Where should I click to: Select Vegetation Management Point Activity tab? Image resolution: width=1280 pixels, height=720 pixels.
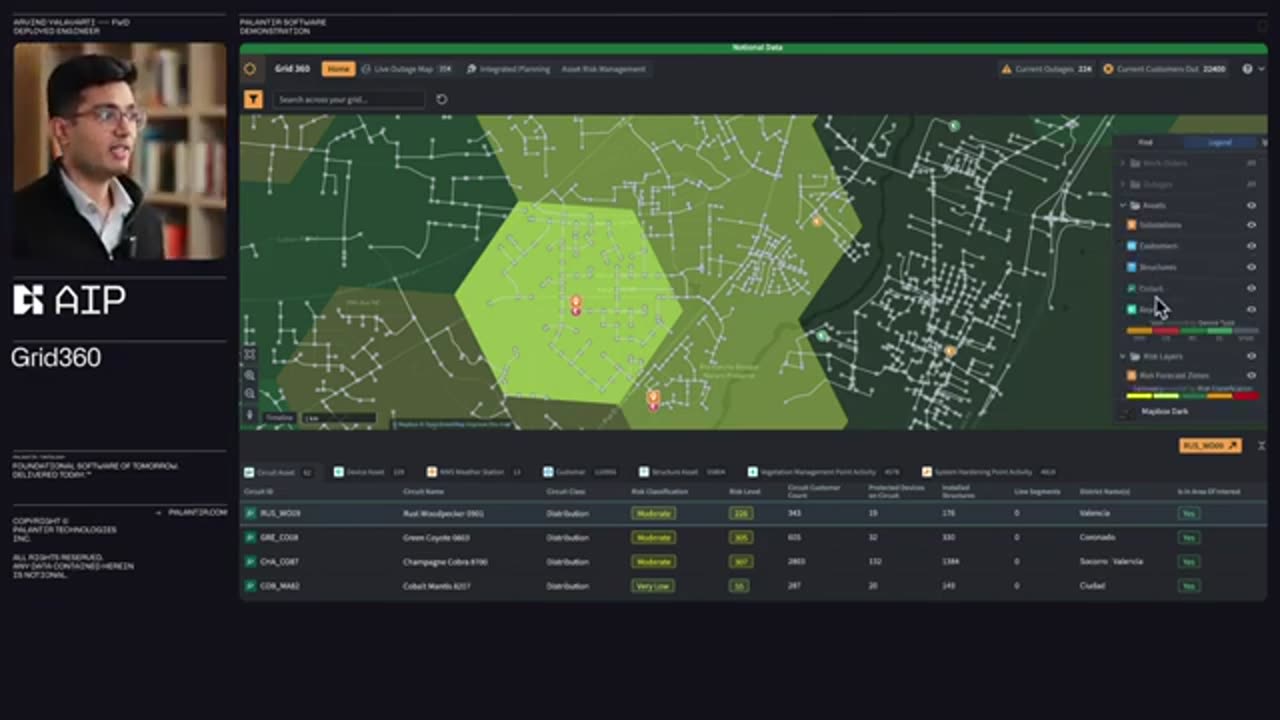(823, 472)
